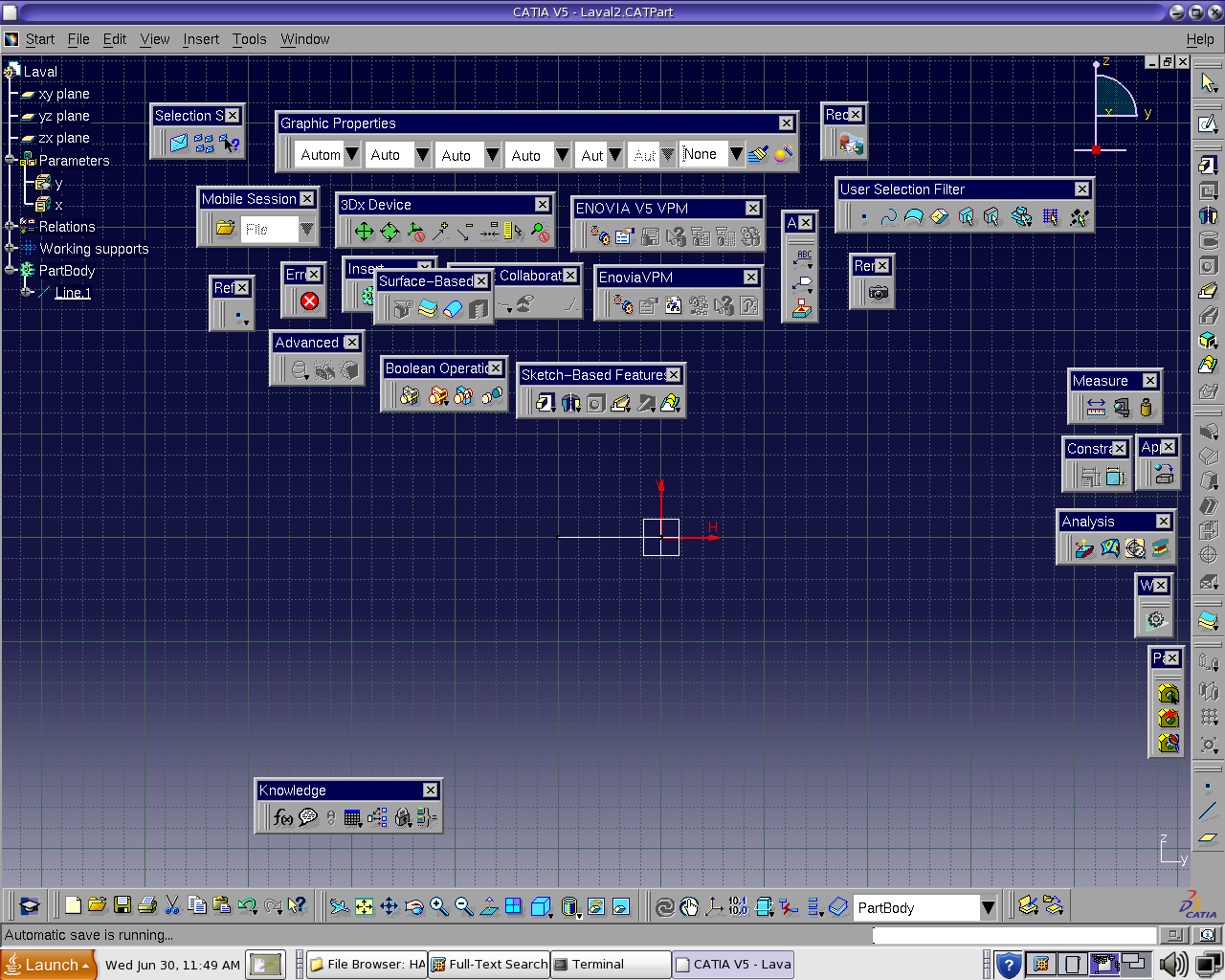Open the PartBody combo box dropdown arrow
Viewport: 1225px width, 980px height.
989,907
